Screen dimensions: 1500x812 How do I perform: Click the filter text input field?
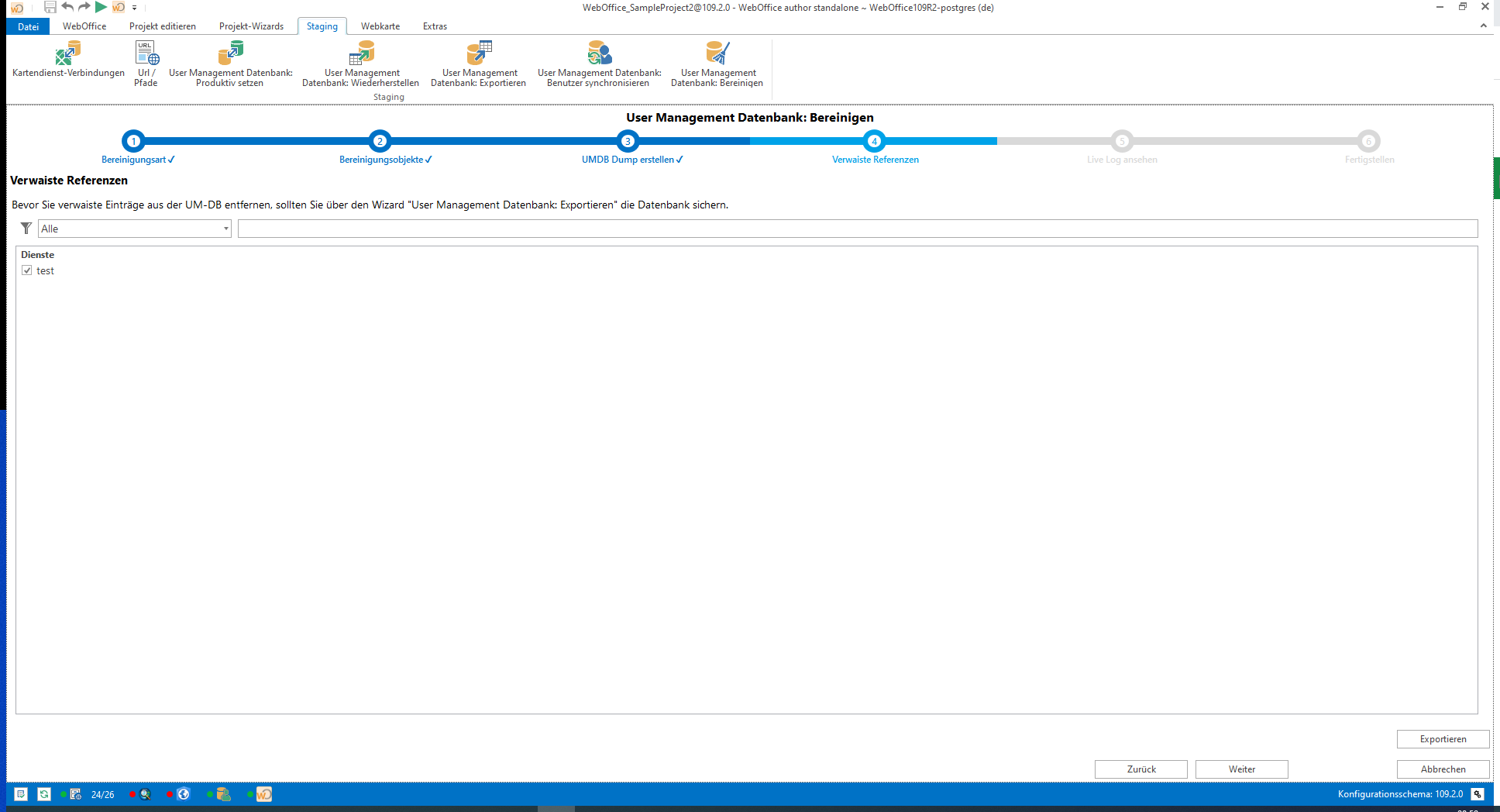pyautogui.click(x=858, y=229)
